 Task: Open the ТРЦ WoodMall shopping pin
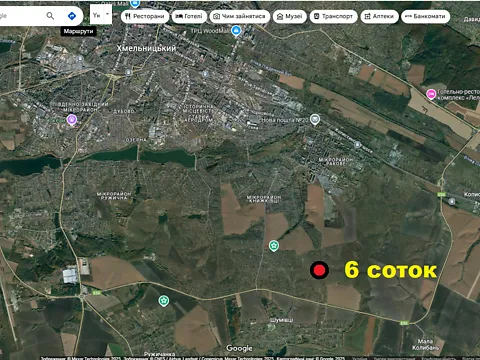pyautogui.click(x=236, y=31)
